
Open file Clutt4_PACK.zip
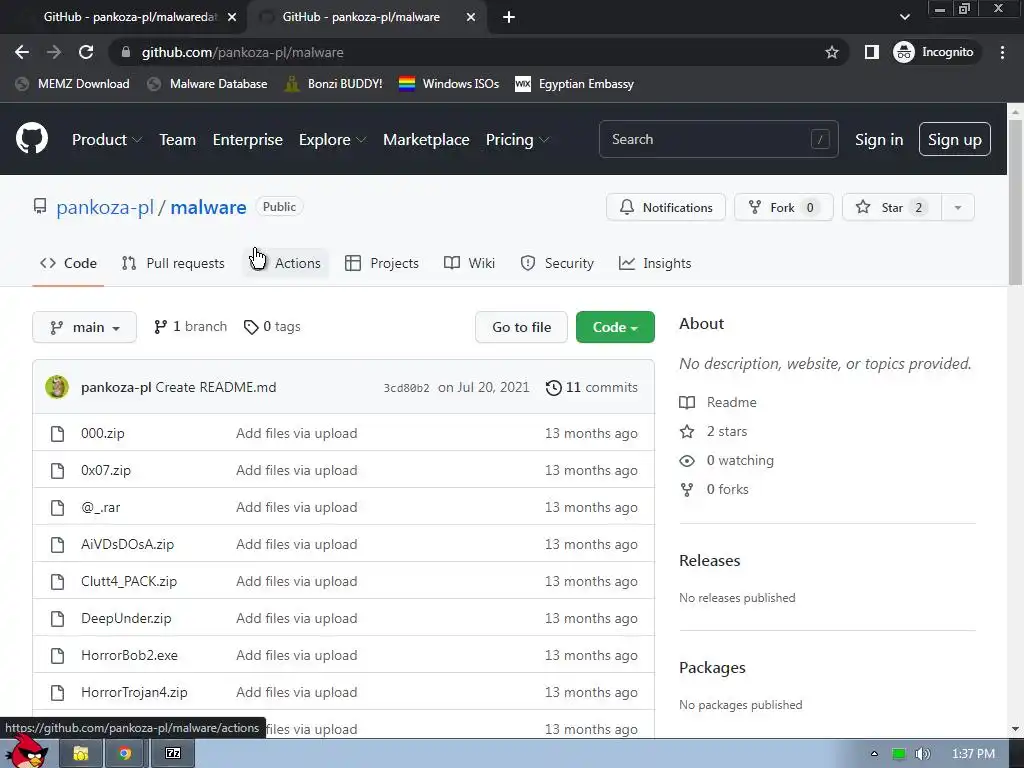click(x=129, y=581)
